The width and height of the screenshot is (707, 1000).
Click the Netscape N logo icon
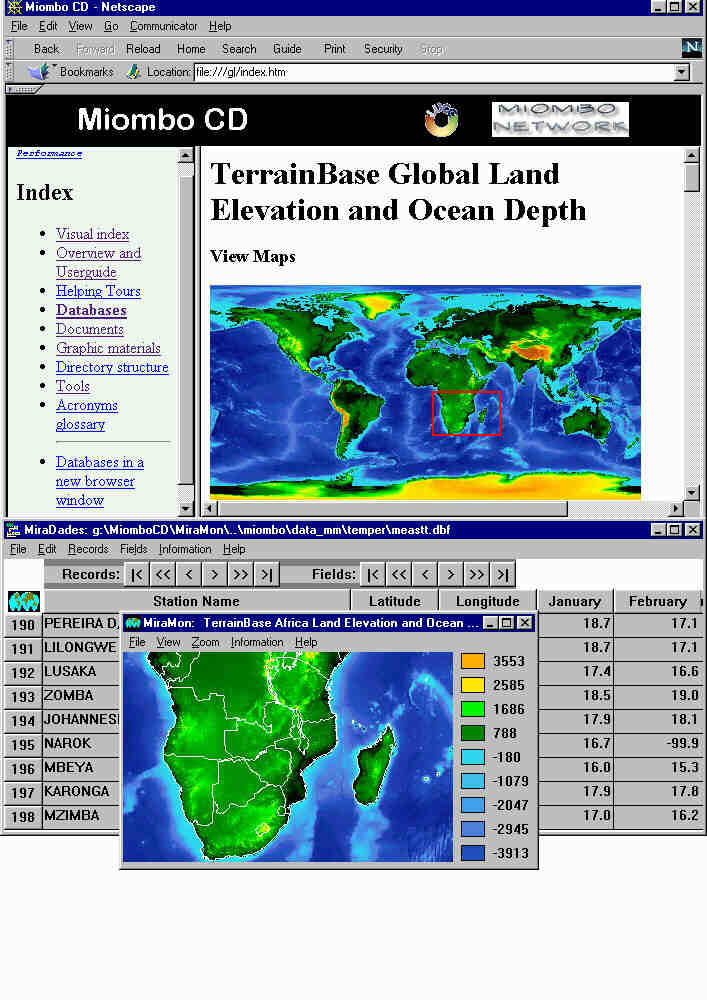click(x=691, y=48)
